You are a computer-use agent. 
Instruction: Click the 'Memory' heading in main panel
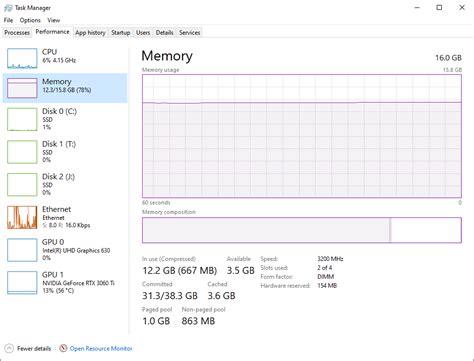pos(167,56)
